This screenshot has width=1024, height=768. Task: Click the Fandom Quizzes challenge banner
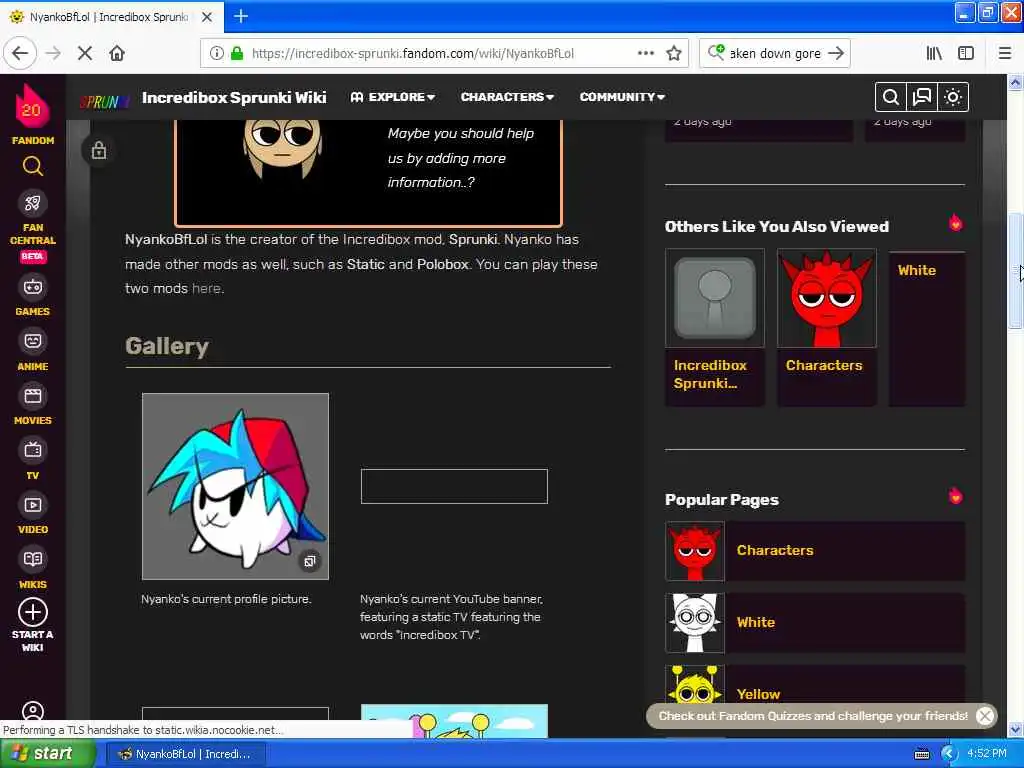pyautogui.click(x=812, y=716)
